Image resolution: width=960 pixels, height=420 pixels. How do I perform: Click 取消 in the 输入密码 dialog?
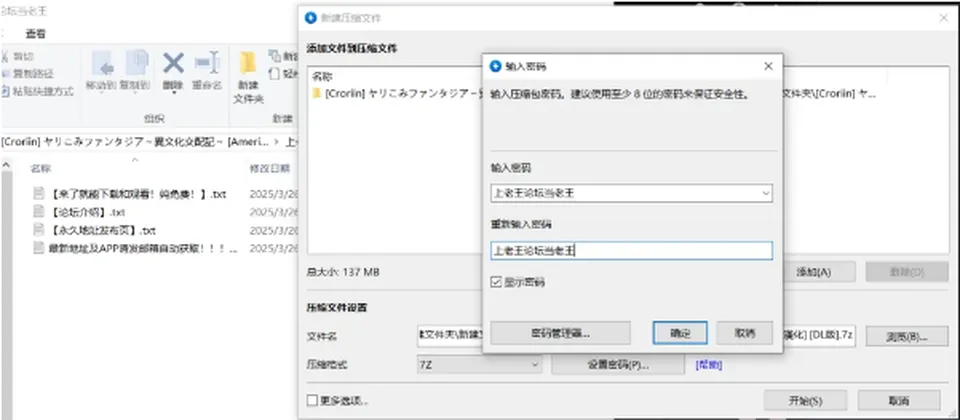(744, 333)
